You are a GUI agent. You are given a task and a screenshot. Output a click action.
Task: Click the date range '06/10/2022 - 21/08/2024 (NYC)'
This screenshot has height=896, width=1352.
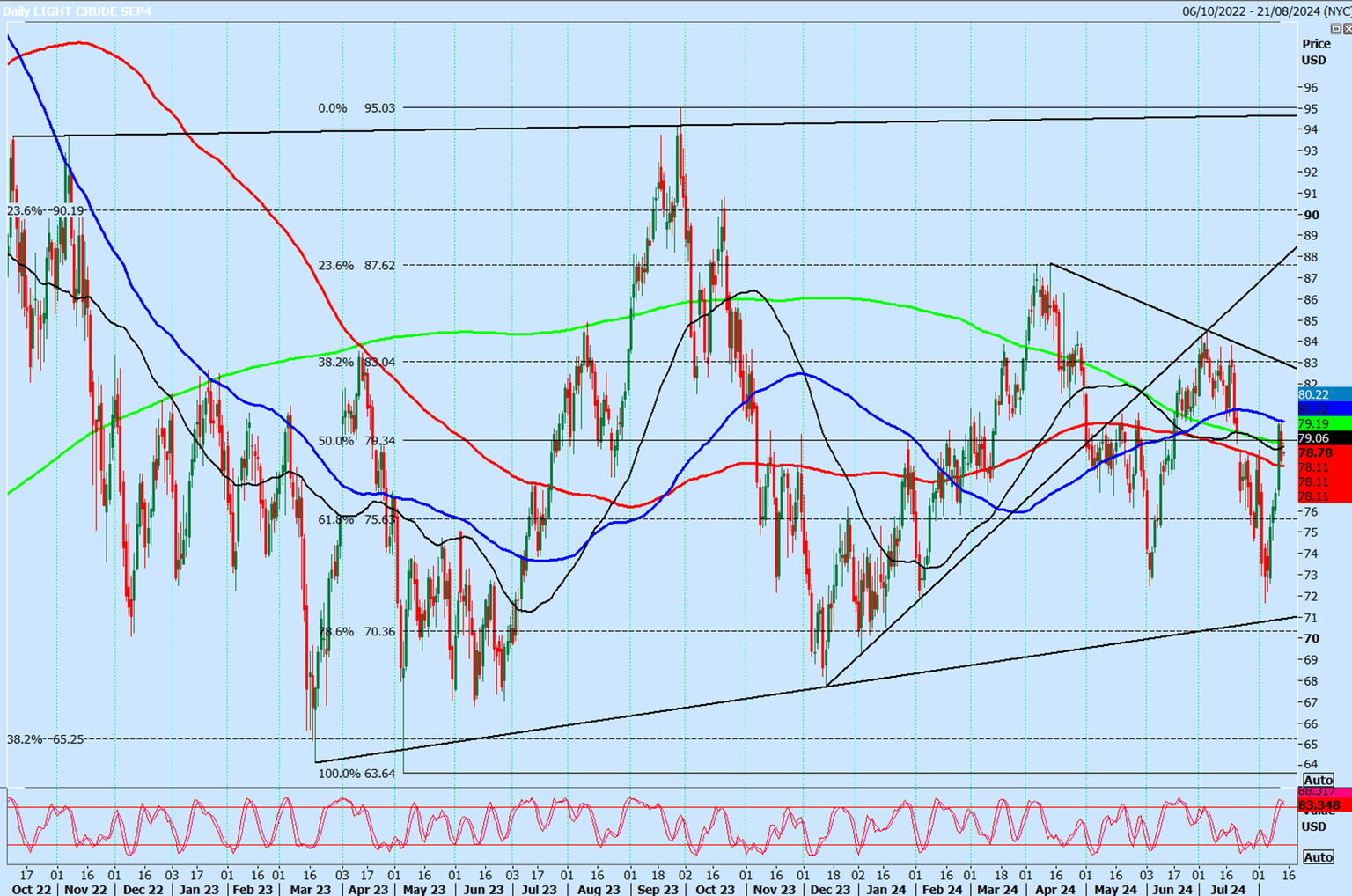1266,11
